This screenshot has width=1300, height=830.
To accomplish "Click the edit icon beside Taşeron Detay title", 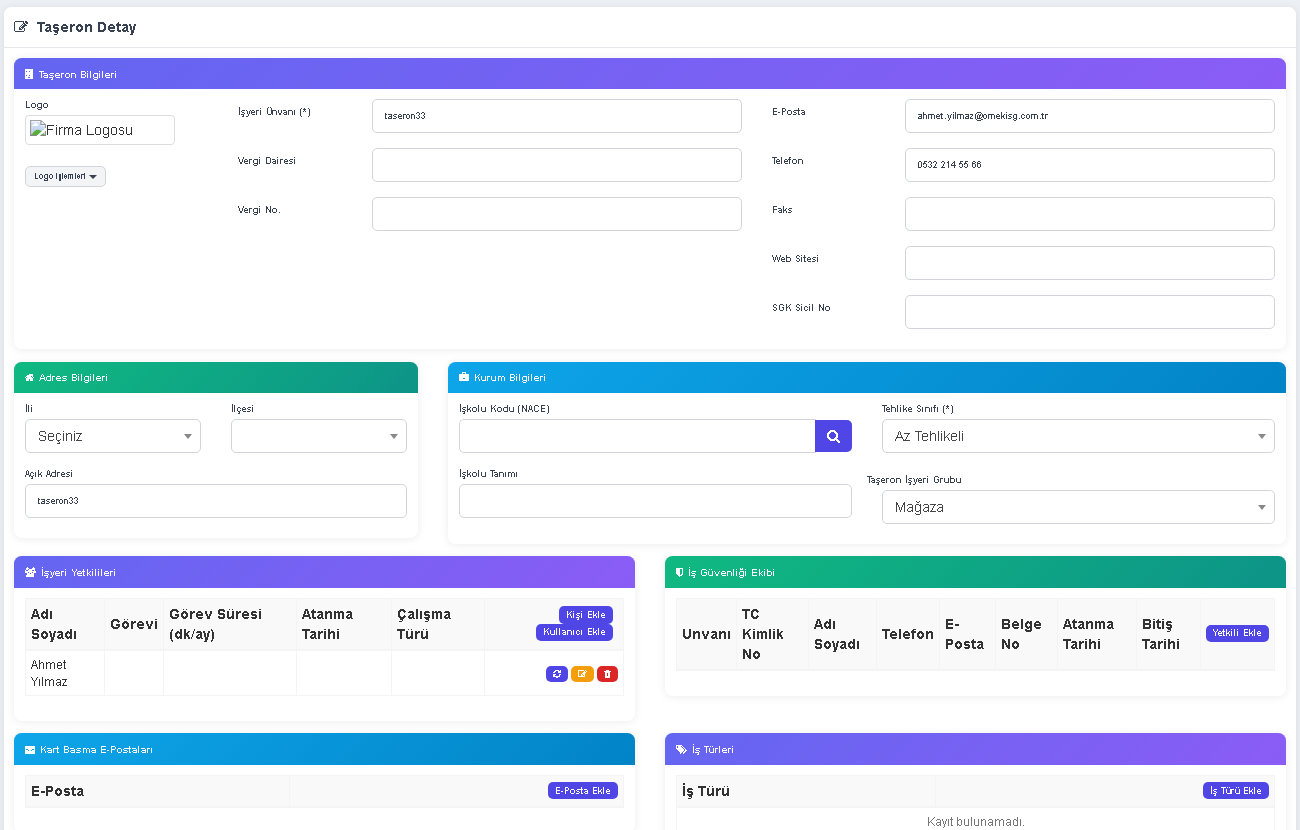I will click(21, 27).
